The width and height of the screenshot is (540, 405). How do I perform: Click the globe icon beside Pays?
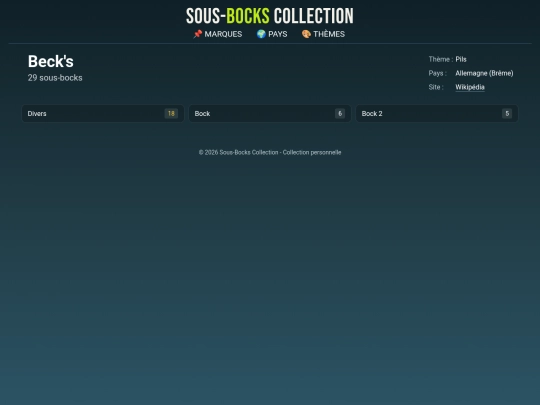[261, 34]
